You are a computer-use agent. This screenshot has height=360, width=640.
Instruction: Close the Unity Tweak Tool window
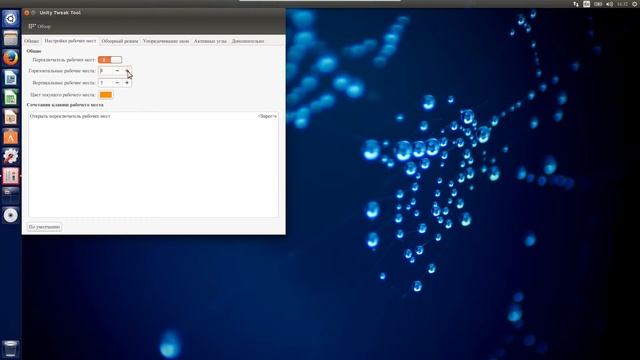coord(27,13)
